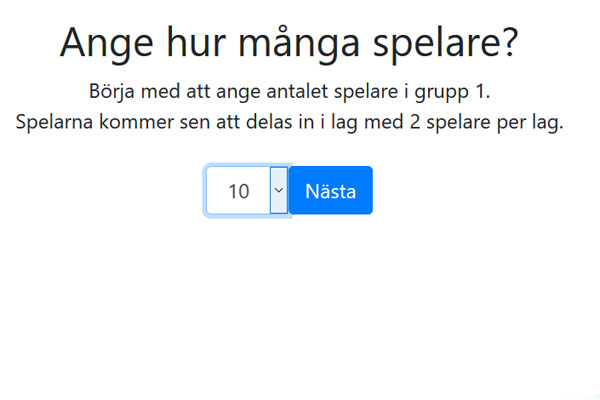Click the line 'Börja med att ange antalet spelare'
This screenshot has height=400, width=600.
coord(289,91)
